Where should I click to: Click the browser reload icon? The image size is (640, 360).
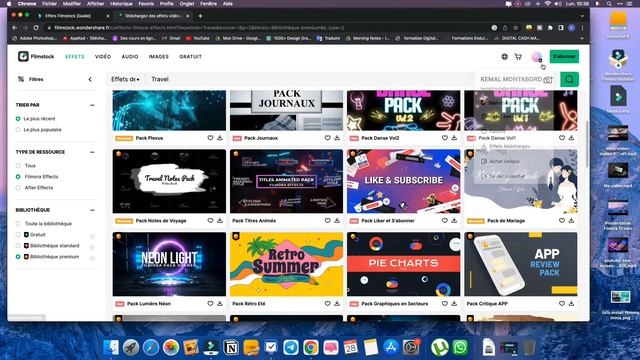tap(36, 28)
